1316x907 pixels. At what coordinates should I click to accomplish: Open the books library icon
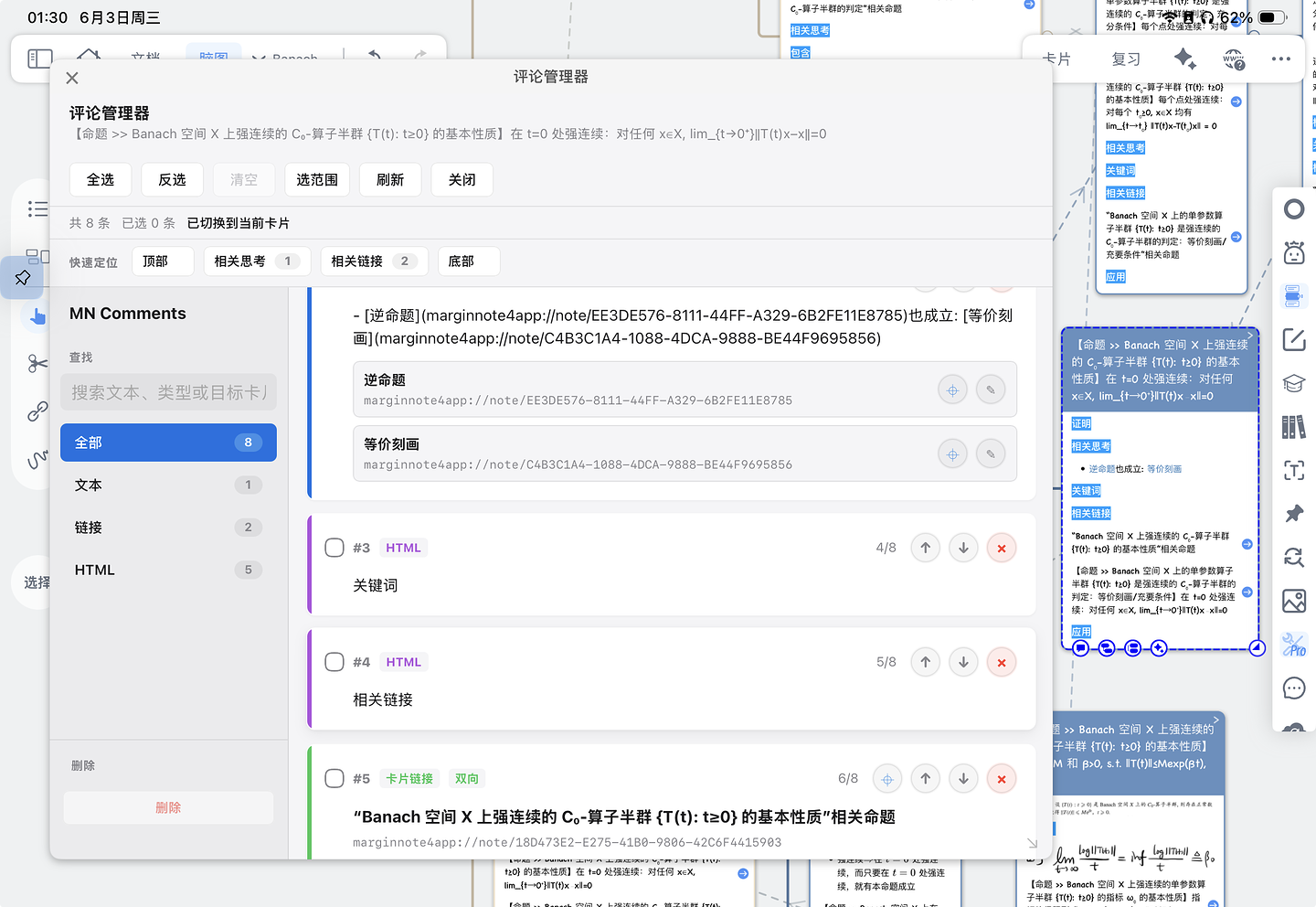click(x=1294, y=427)
